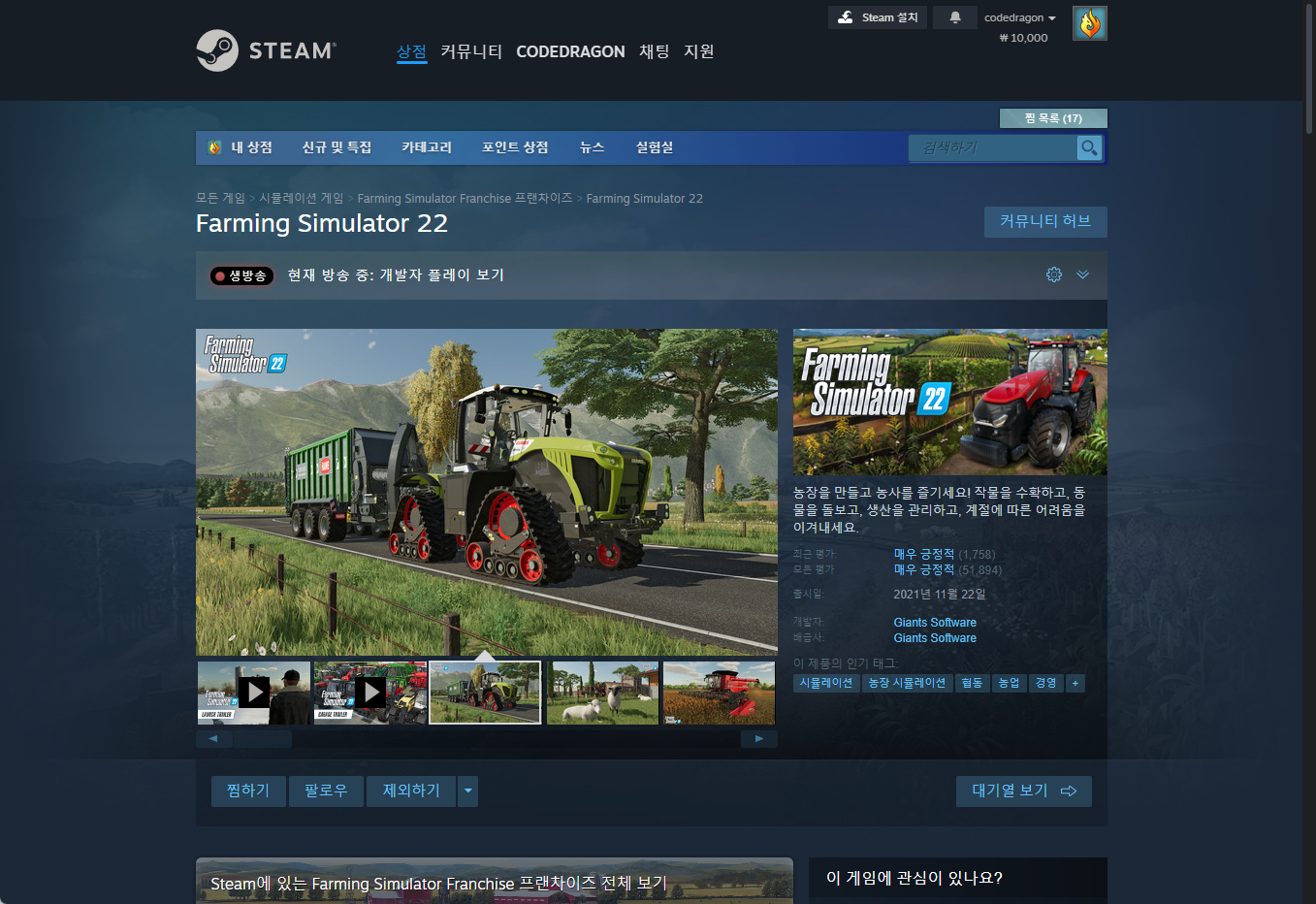Viewport: 1316px width, 904px height.
Task: Click the Farming Simulator 22 breadcrumb link
Action: click(x=645, y=198)
